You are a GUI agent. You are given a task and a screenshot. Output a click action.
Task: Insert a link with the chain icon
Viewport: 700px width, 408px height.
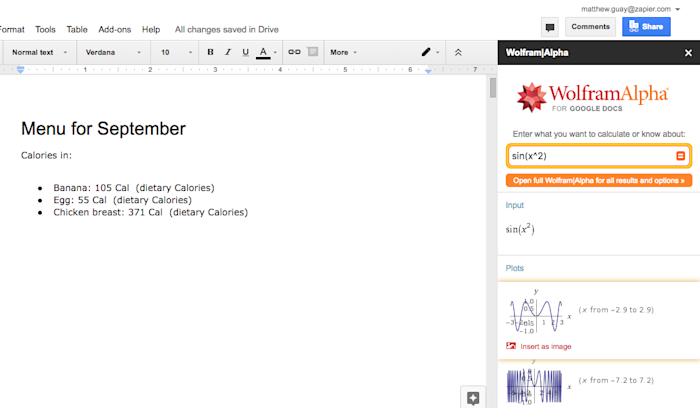tap(294, 52)
